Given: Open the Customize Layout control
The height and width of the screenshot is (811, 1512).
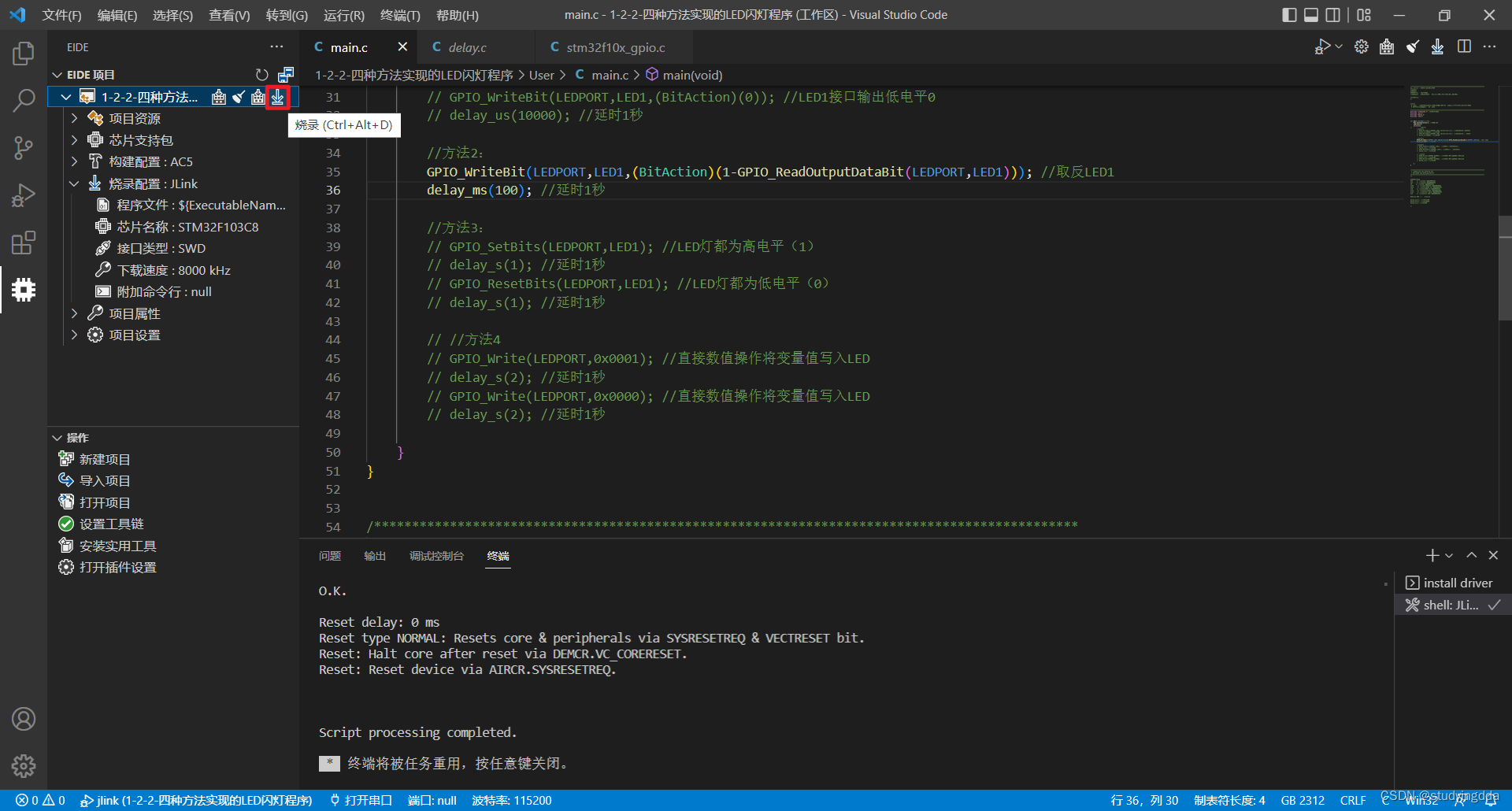Looking at the screenshot, I should (1365, 15).
